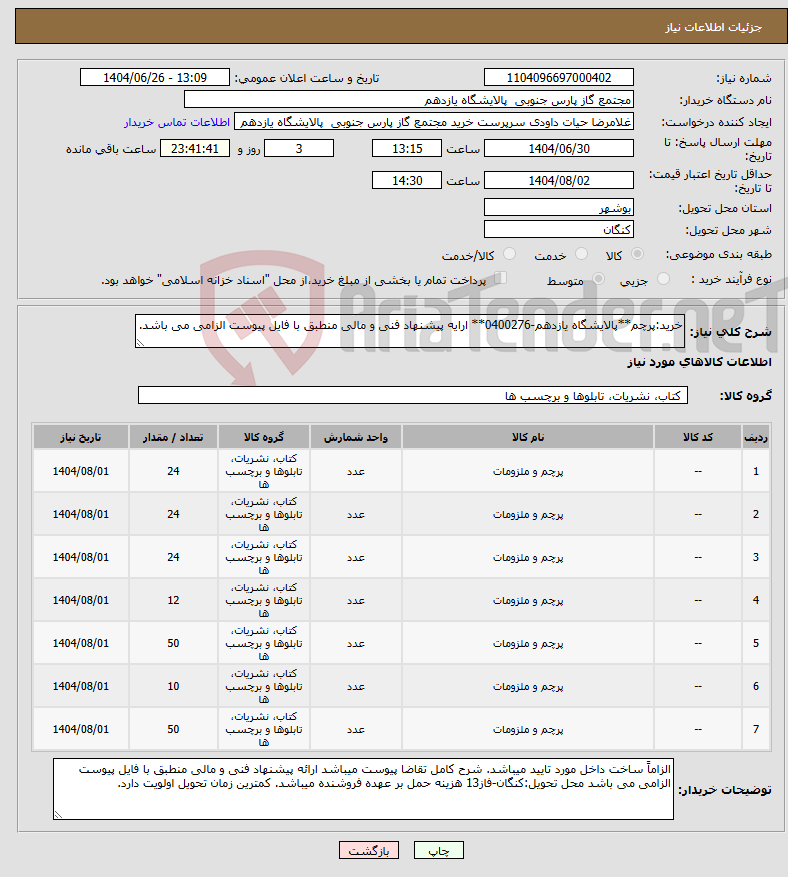Viewport: 788px width, 877px height.
Task: Click the delivery province field بوشهر
Action: click(x=559, y=208)
